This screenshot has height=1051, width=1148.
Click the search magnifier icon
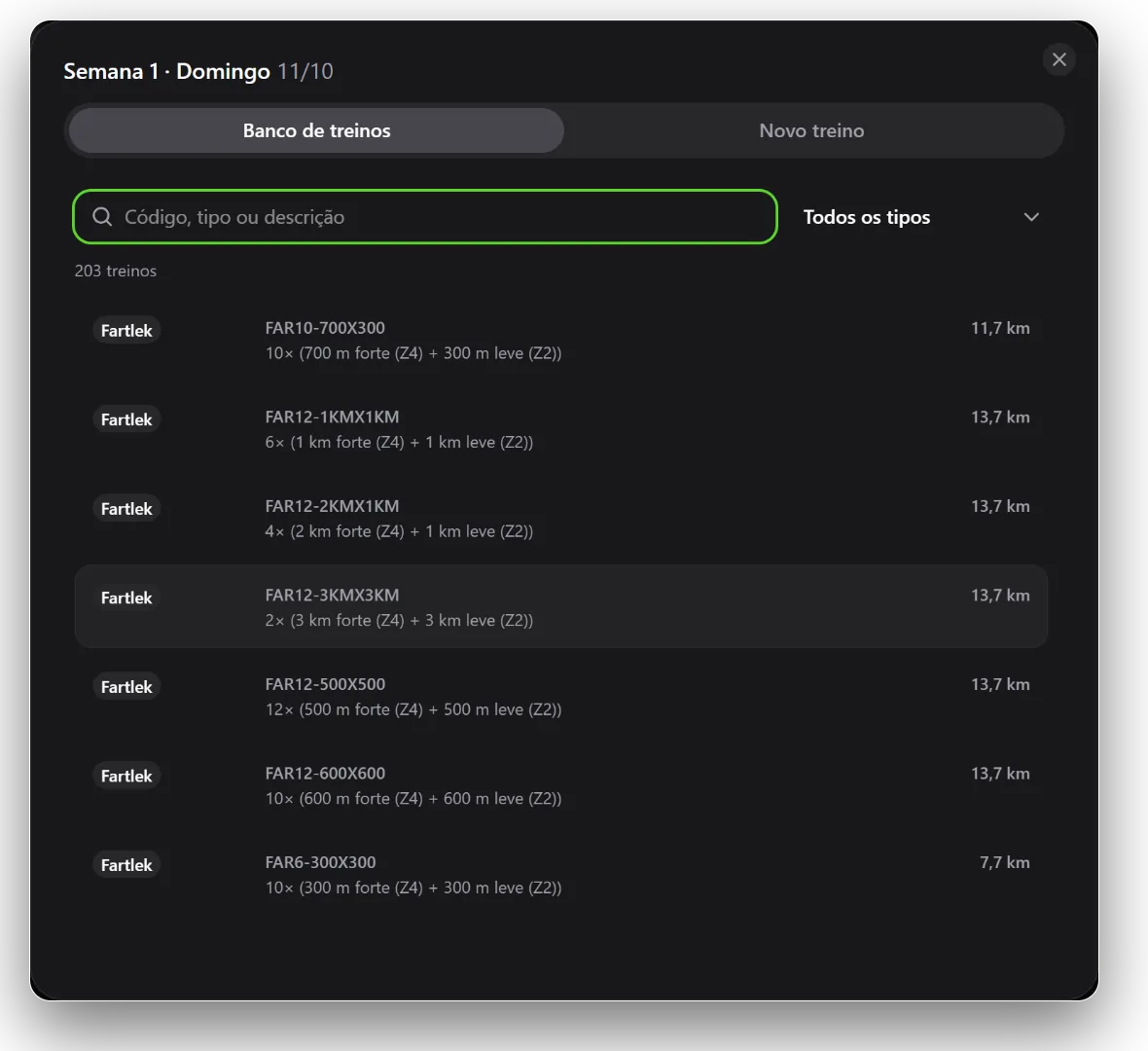tap(102, 217)
